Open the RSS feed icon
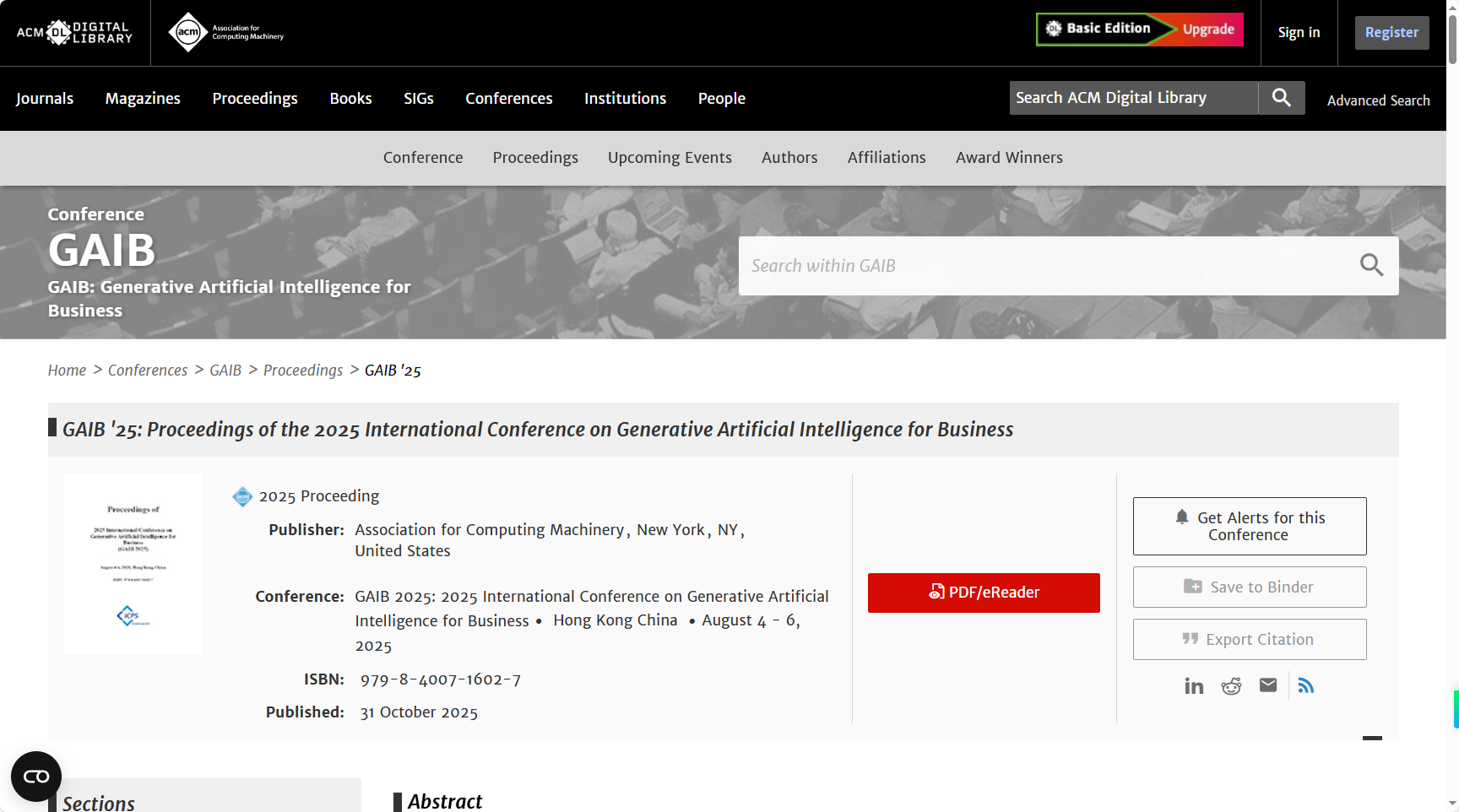This screenshot has height=812, width=1459. [1306, 685]
